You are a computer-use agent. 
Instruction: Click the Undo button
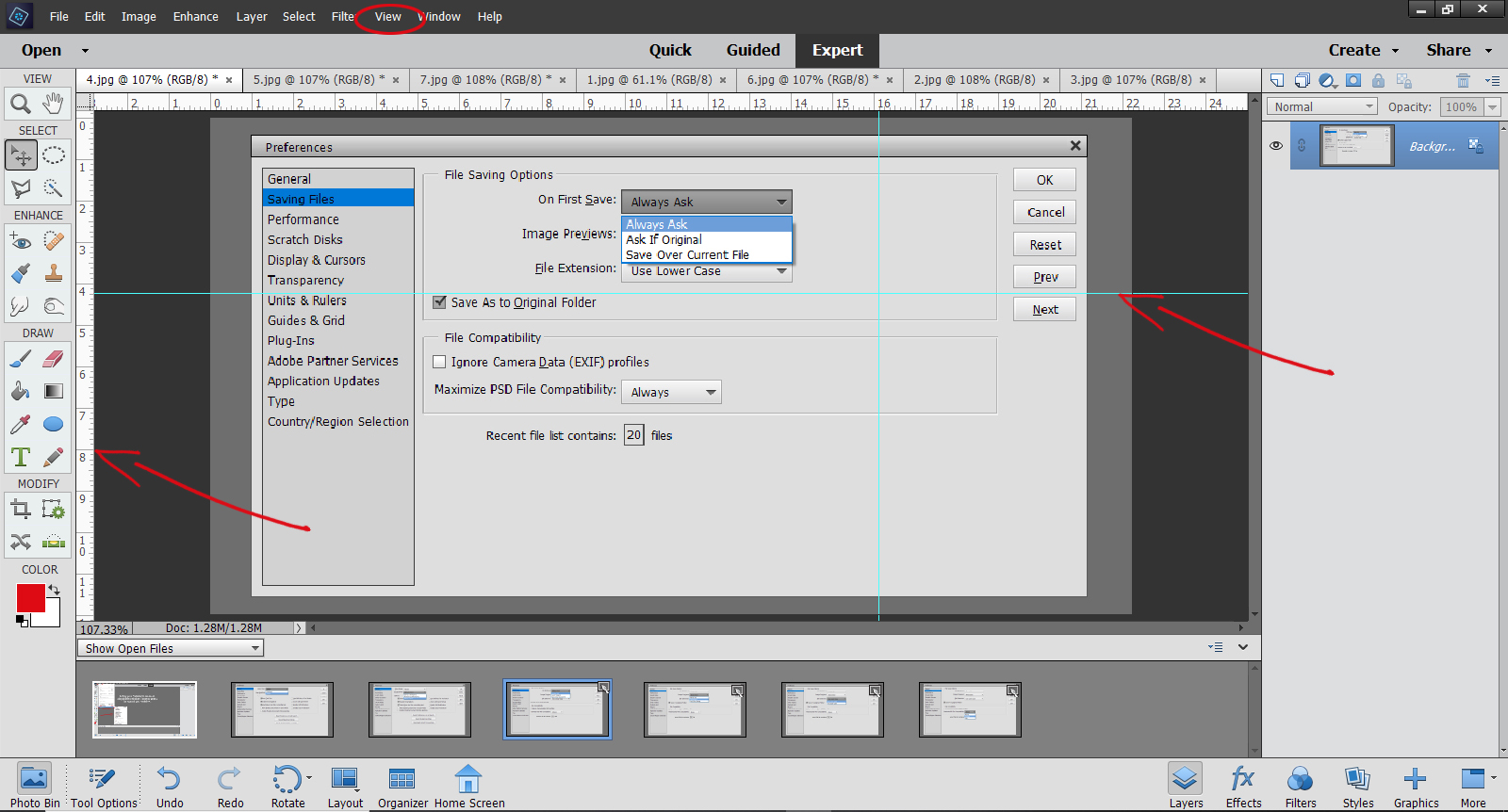pyautogui.click(x=170, y=787)
